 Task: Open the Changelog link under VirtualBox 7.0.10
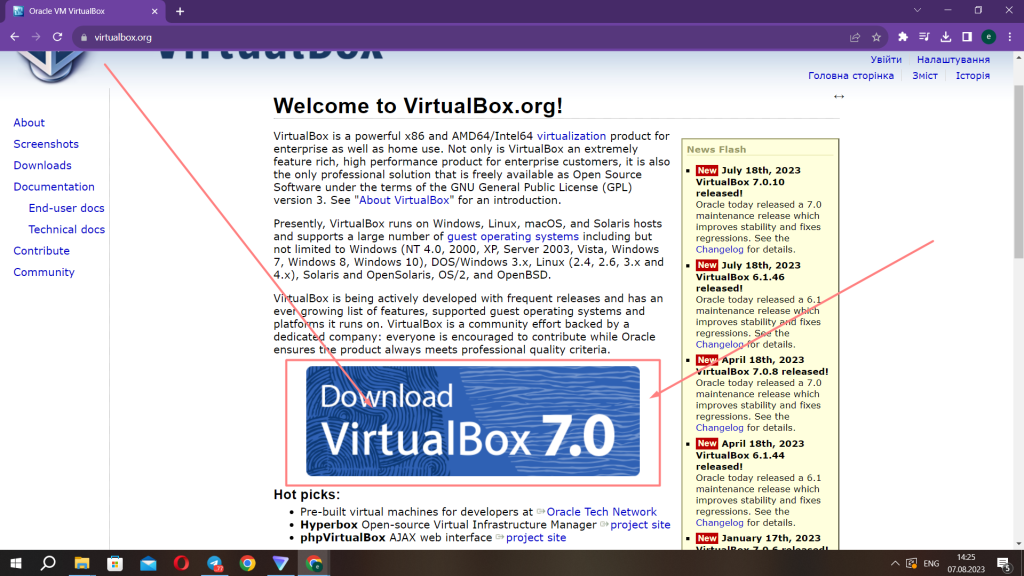click(719, 249)
